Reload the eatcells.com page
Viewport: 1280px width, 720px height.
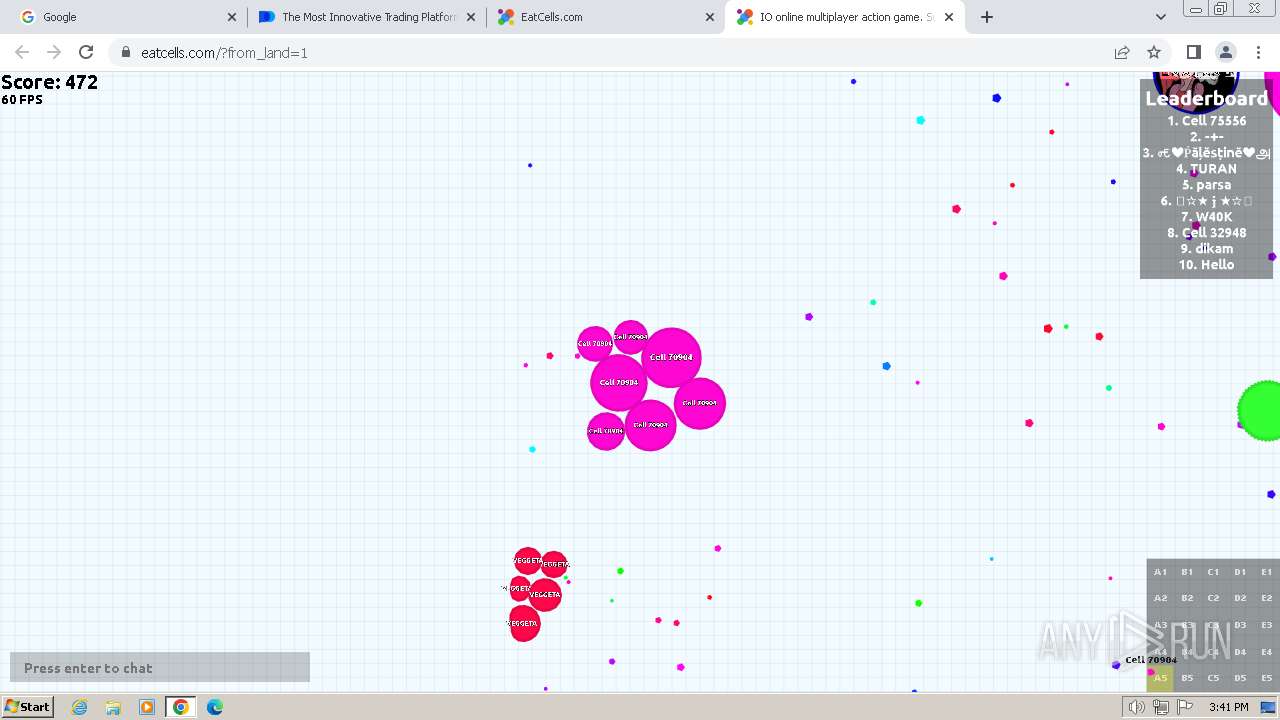(86, 52)
